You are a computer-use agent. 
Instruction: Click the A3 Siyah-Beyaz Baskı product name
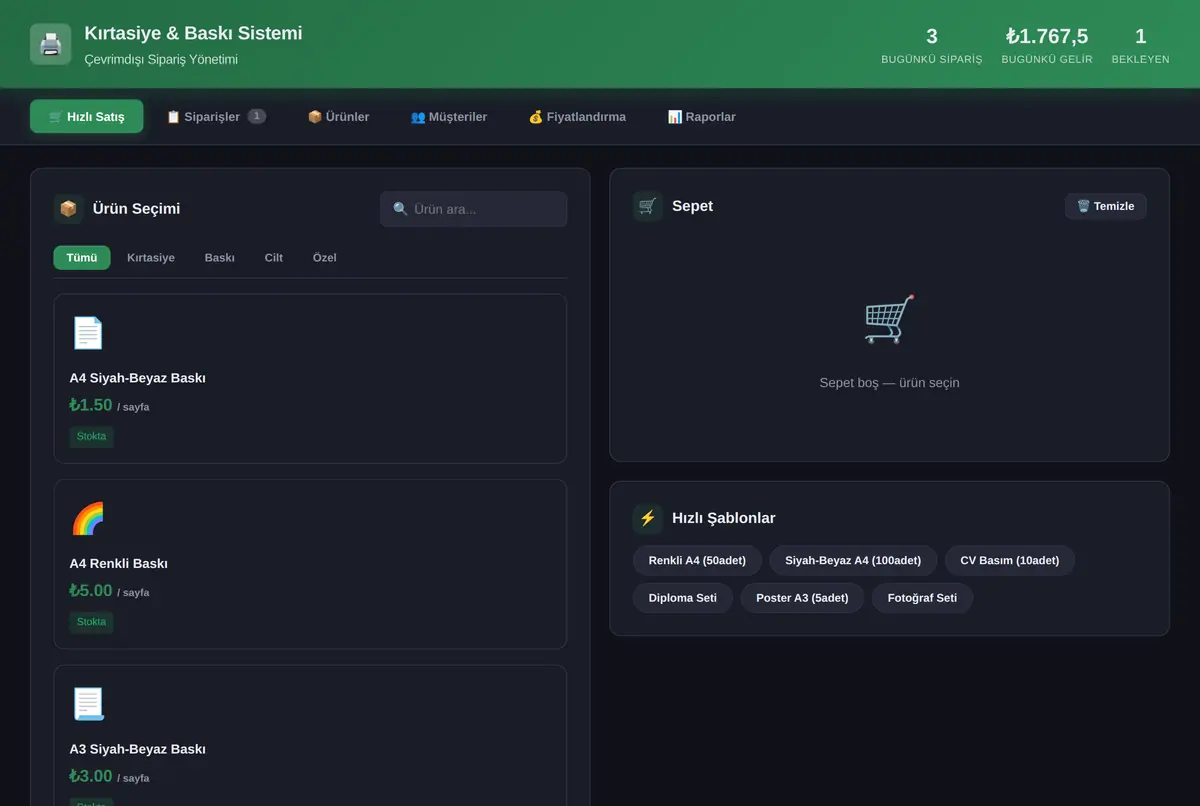[138, 749]
